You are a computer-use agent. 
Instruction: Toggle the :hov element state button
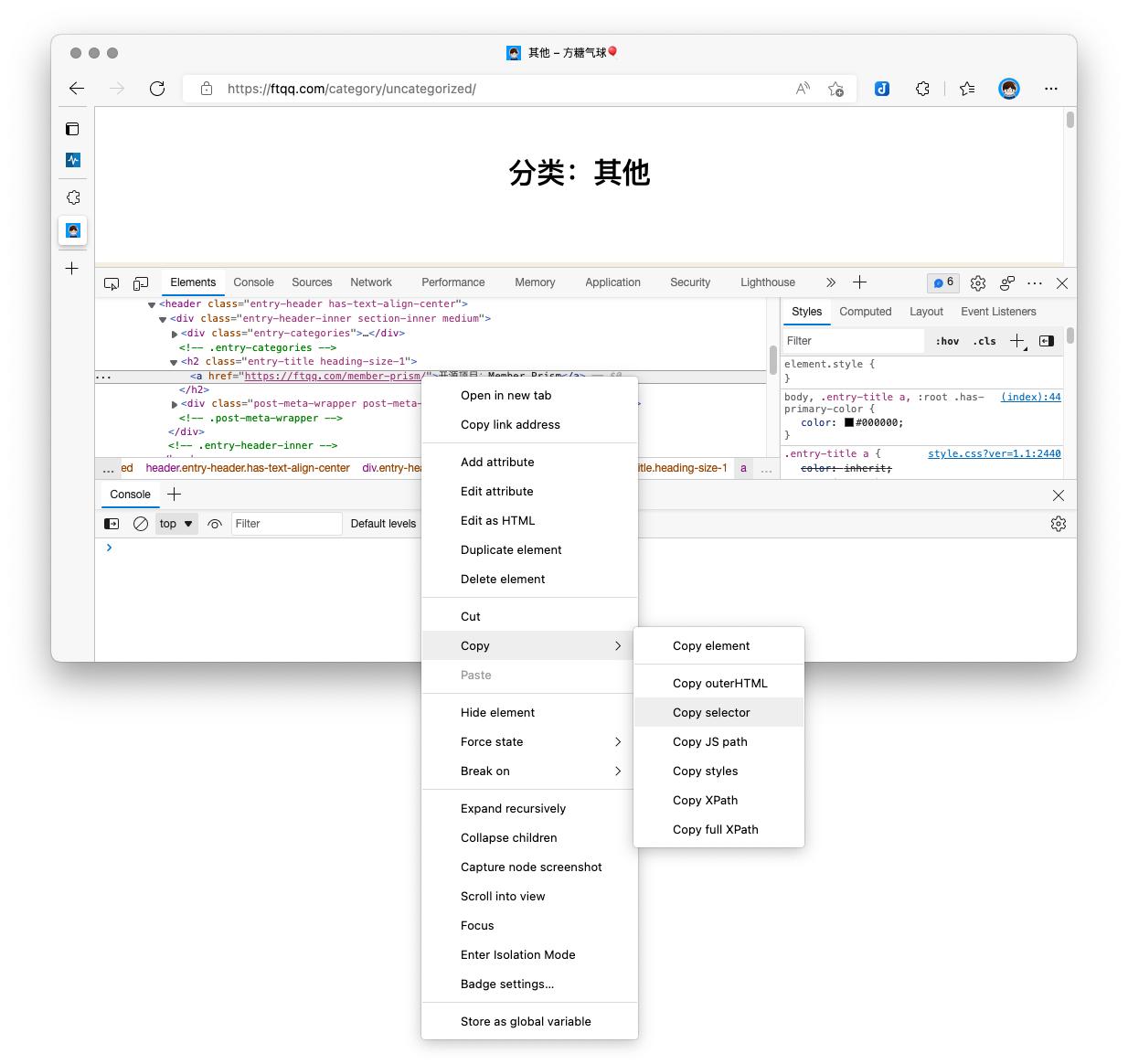tap(947, 341)
